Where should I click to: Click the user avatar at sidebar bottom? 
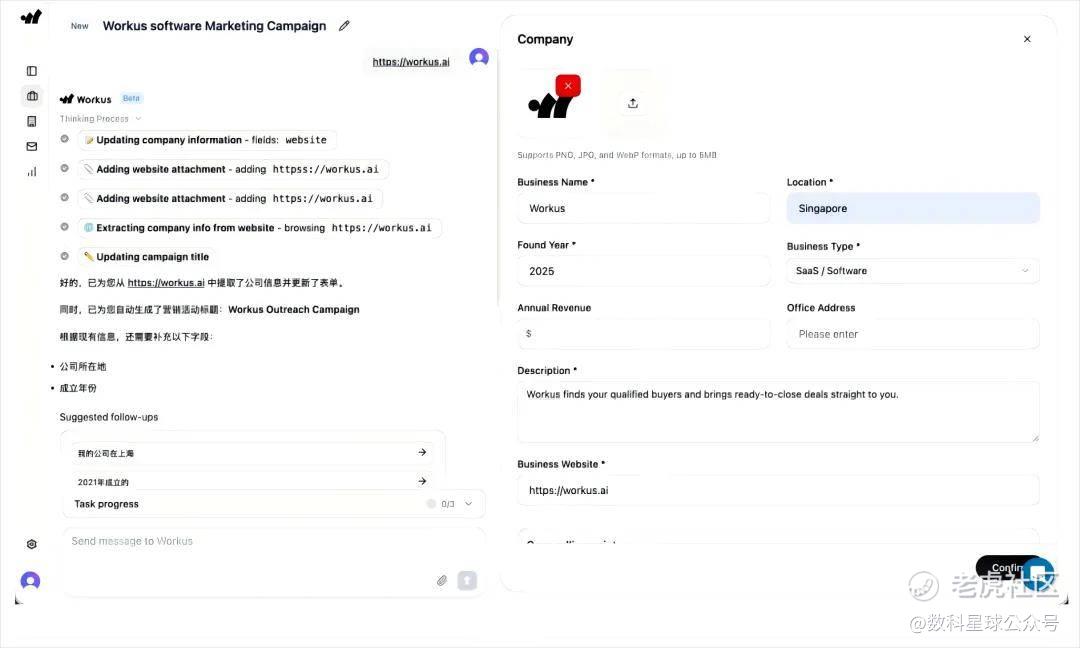[x=30, y=581]
